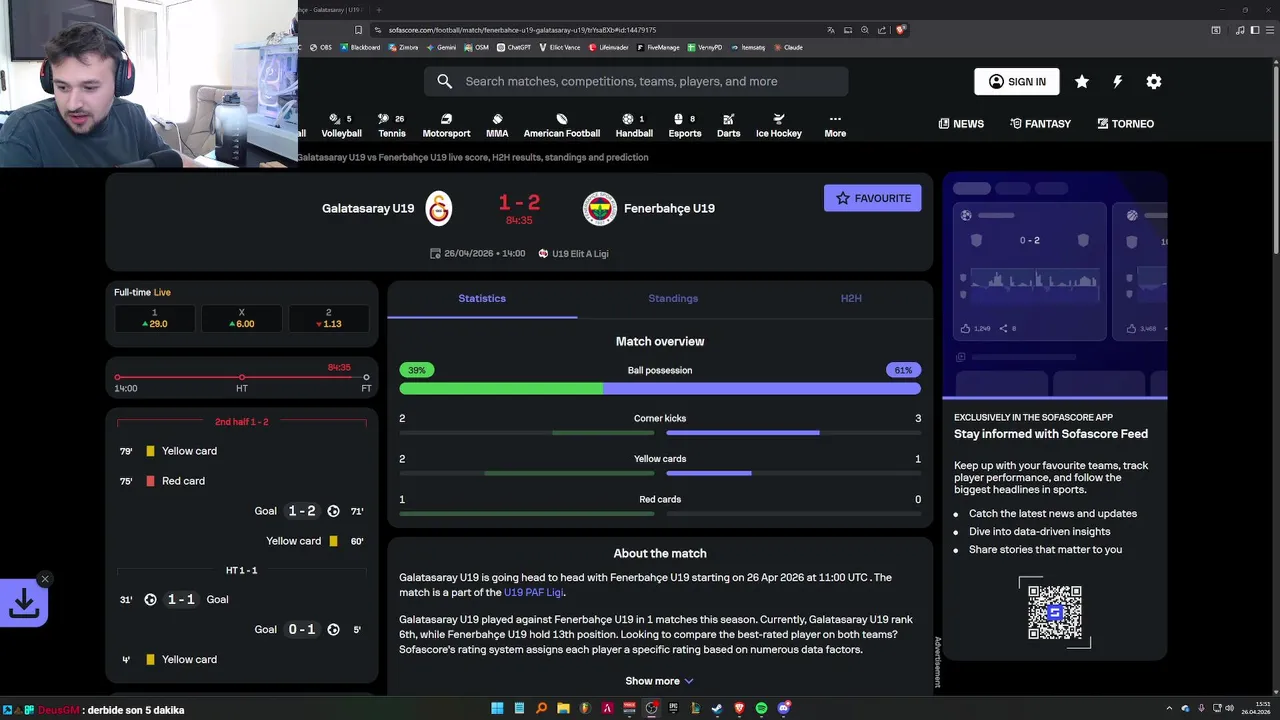1280x720 pixels.
Task: Click the 1-1 goal event at 31'
Action: point(242,600)
